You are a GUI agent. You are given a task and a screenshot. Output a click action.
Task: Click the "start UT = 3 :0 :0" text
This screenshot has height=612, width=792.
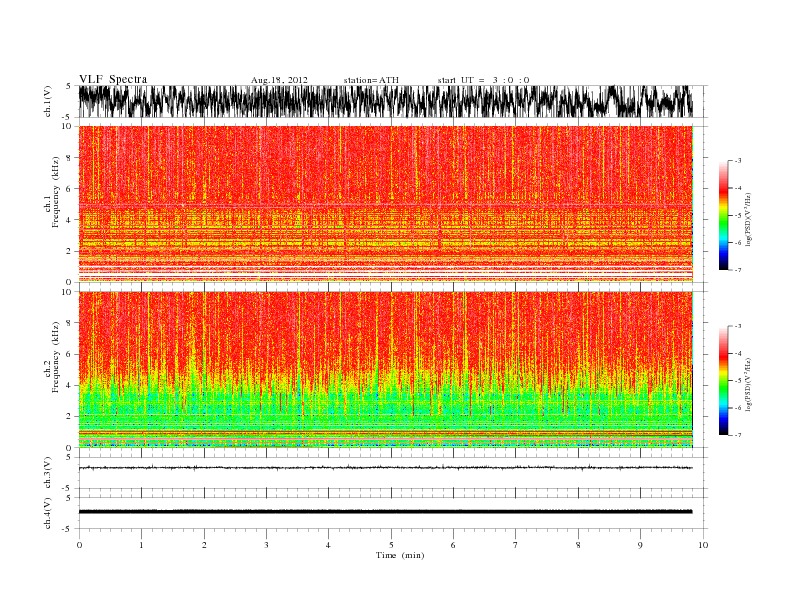[483, 80]
